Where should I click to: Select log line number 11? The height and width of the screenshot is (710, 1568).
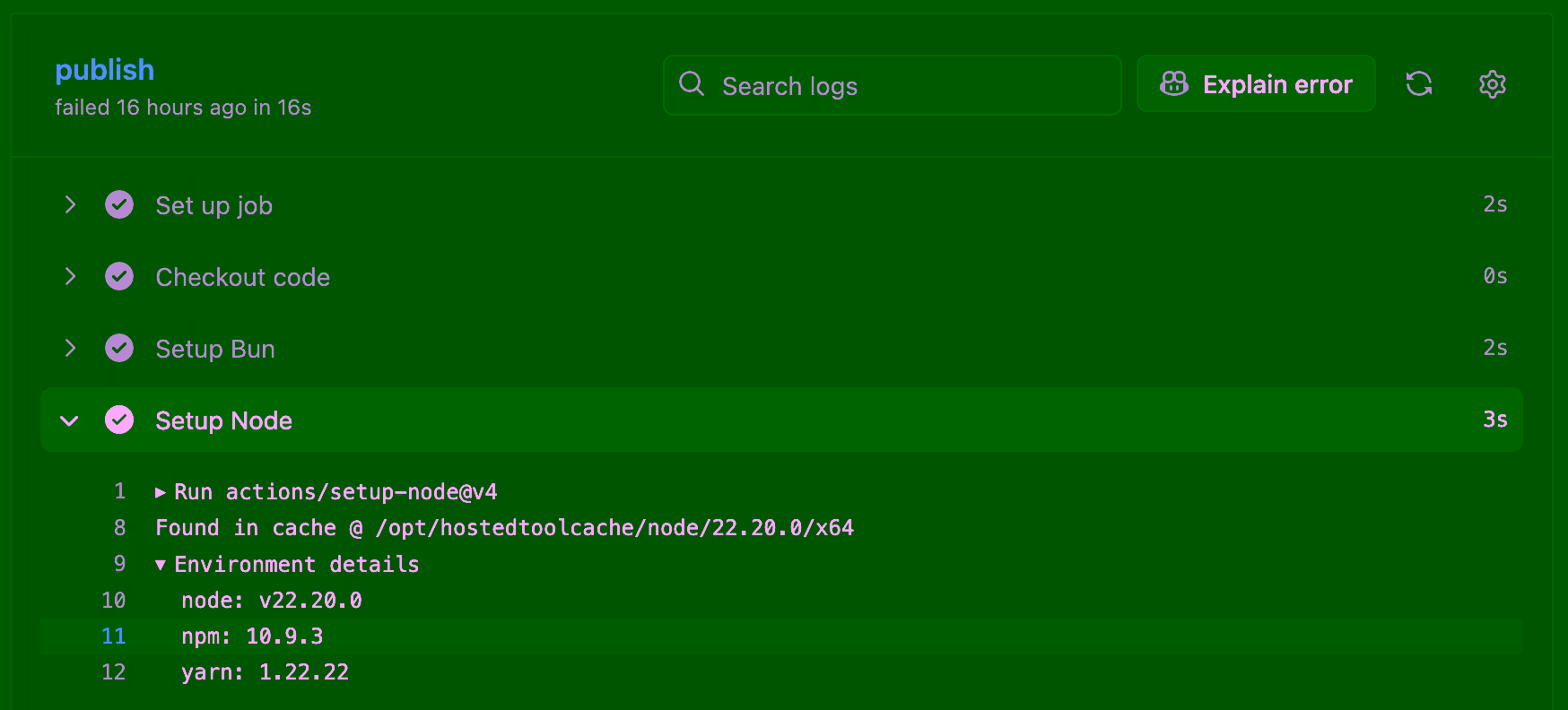pyautogui.click(x=114, y=636)
